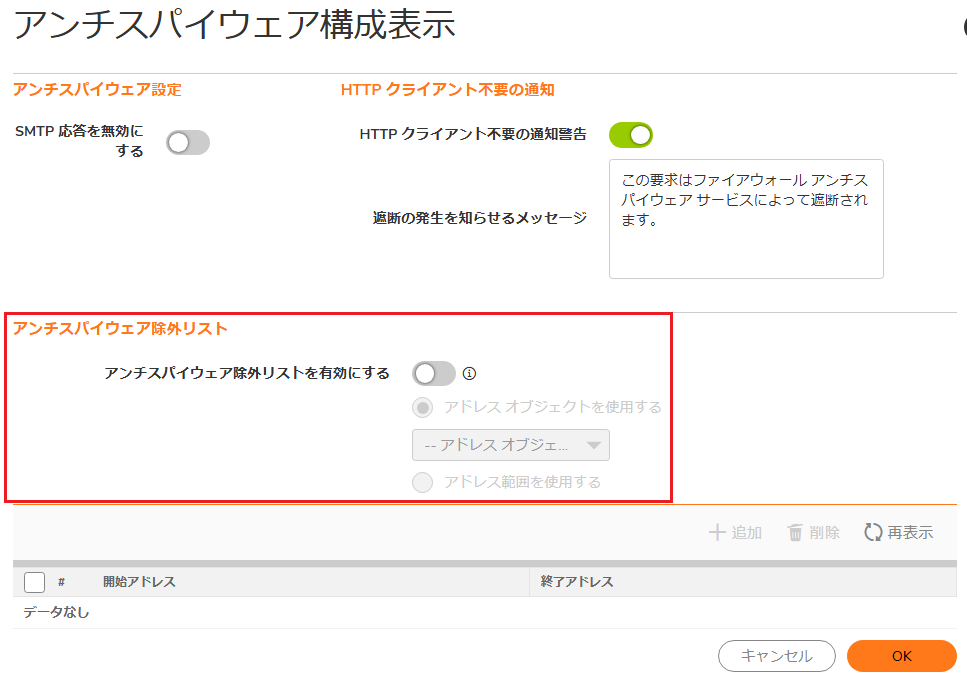Toggle the SMTP 応答を無効にする switch
The height and width of the screenshot is (679, 967).
coord(188,142)
